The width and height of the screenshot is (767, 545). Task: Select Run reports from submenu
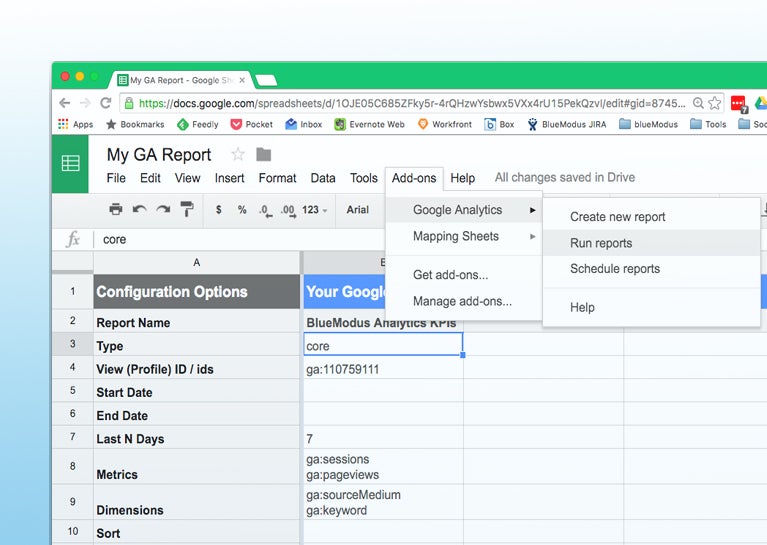point(601,243)
